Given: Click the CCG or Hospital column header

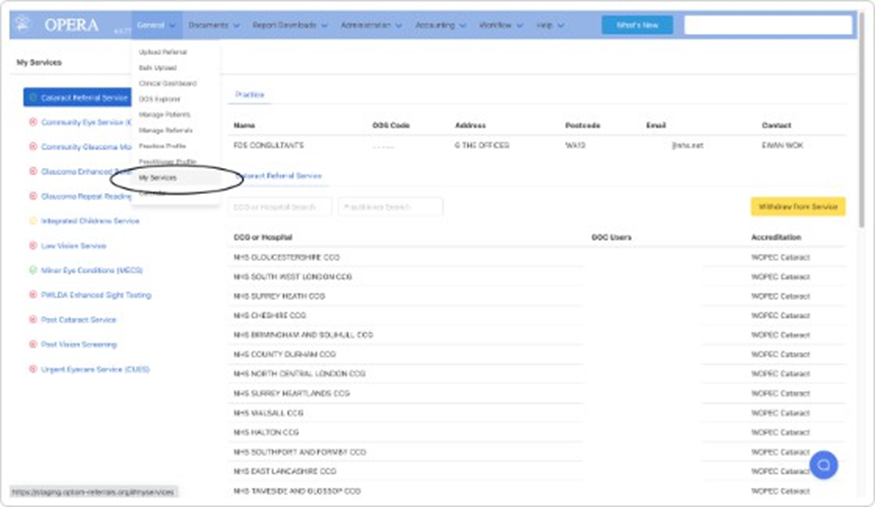Looking at the screenshot, I should pyautogui.click(x=262, y=237).
